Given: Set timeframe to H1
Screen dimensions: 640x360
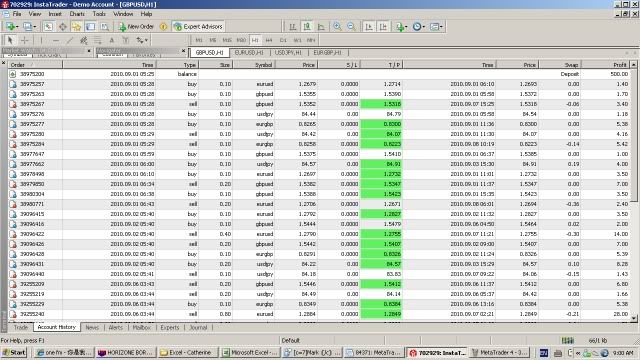Looking at the screenshot, I should 255,40.
